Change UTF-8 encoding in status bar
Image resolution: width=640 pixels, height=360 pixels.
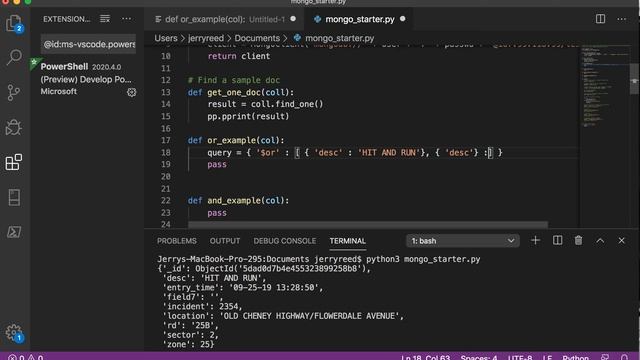tap(520, 358)
